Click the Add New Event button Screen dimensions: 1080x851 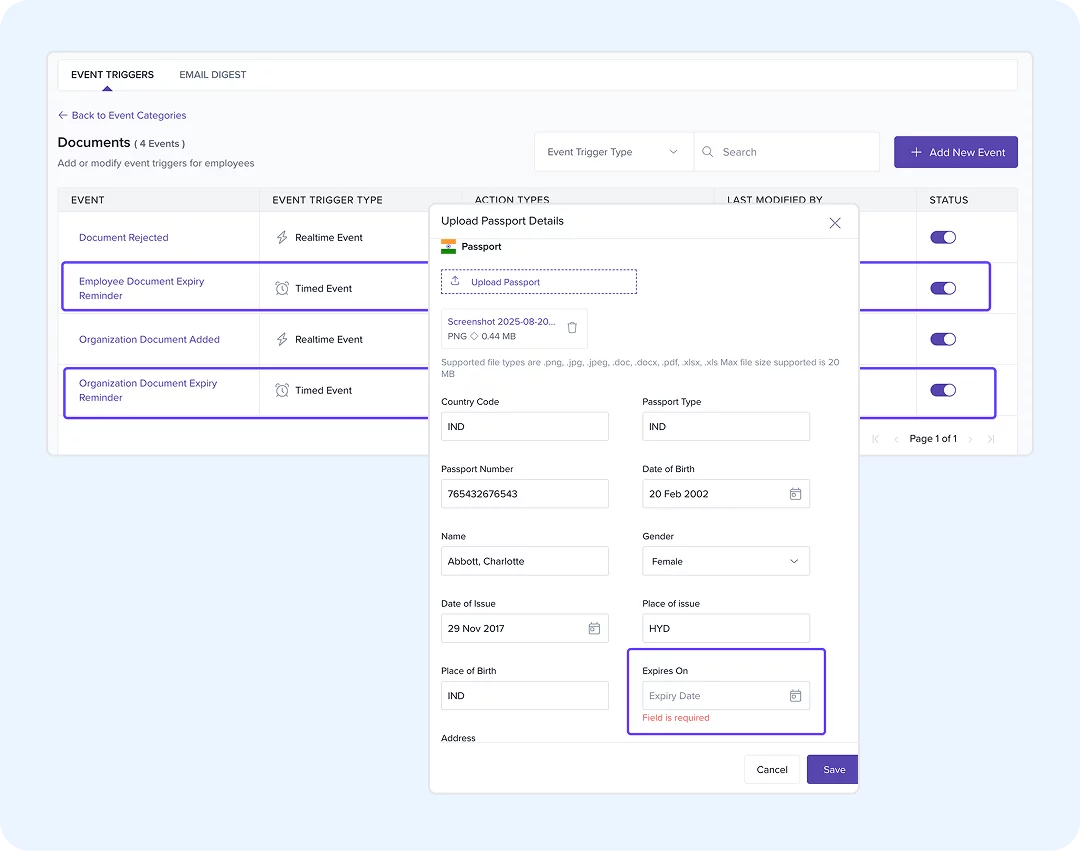point(955,152)
